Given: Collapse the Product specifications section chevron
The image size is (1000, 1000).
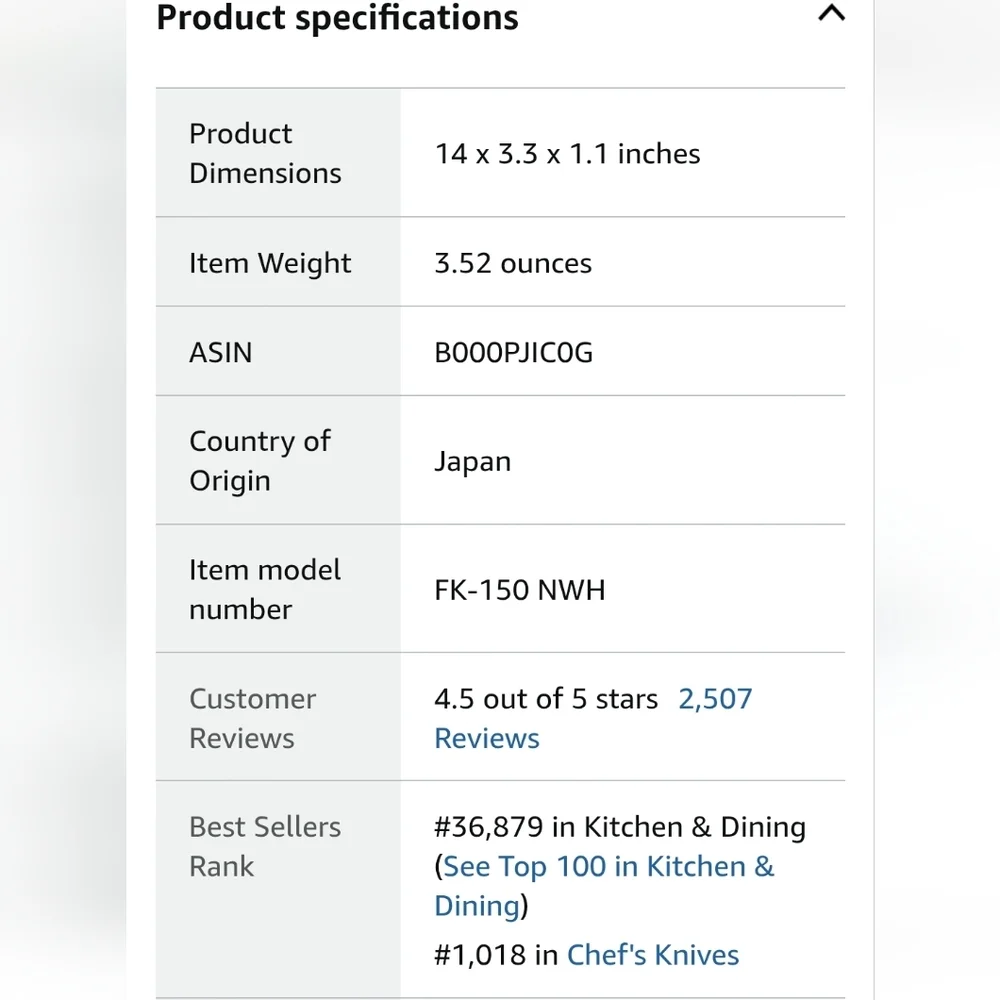Looking at the screenshot, I should [x=831, y=13].
